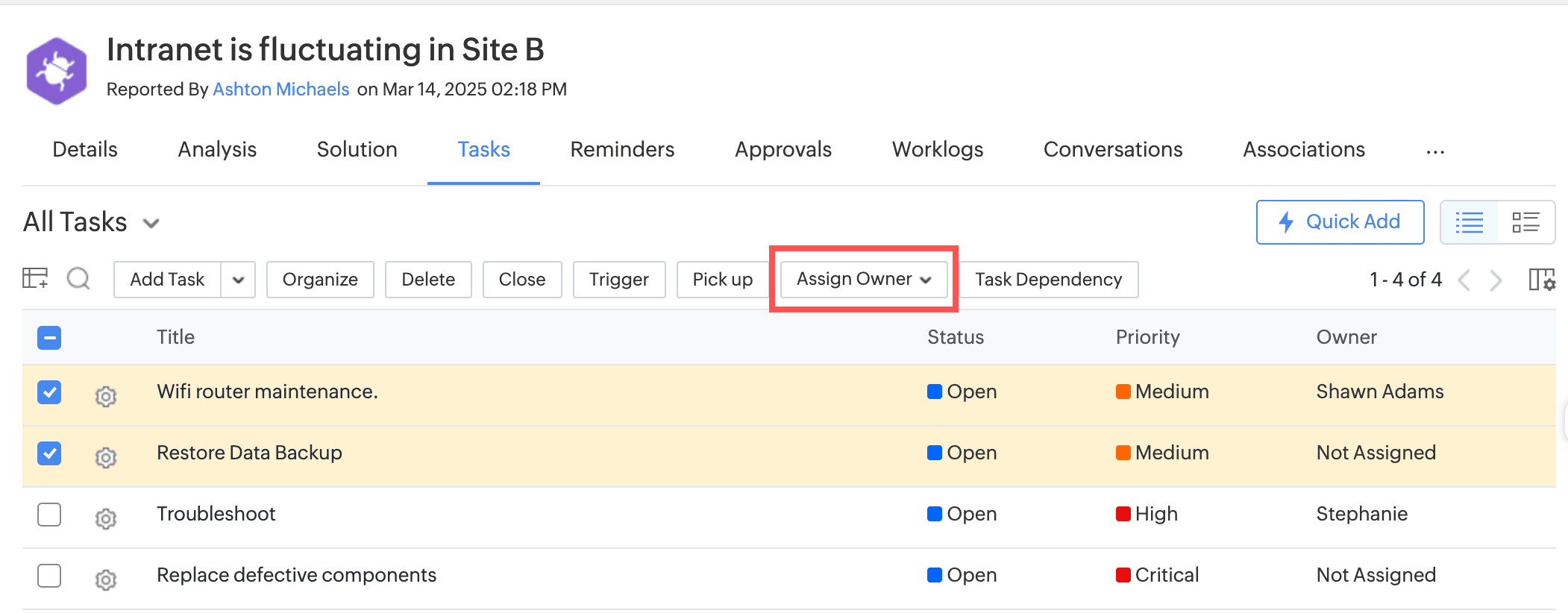Open the table settings icon
This screenshot has width=1568, height=613.
click(x=35, y=279)
